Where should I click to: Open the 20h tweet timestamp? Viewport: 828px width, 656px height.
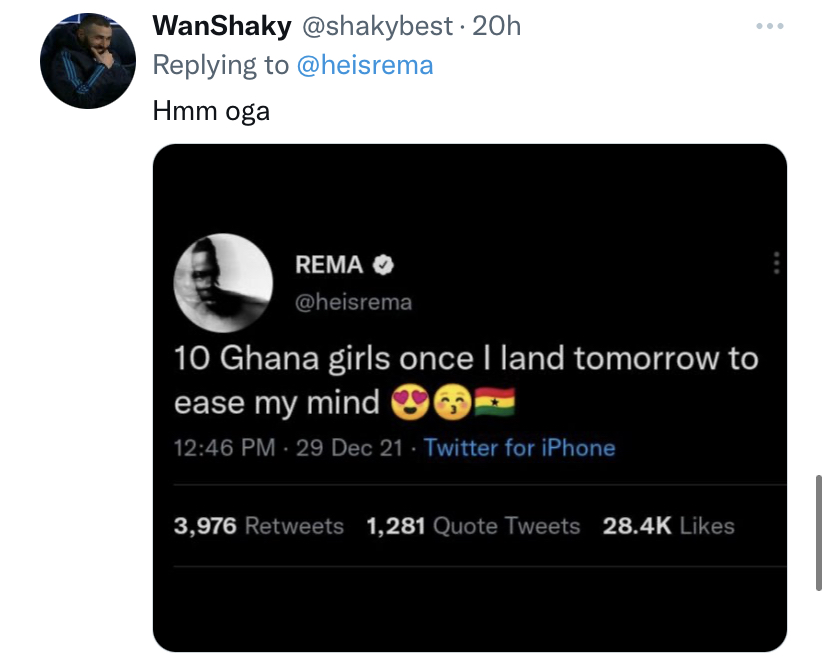coord(497,27)
